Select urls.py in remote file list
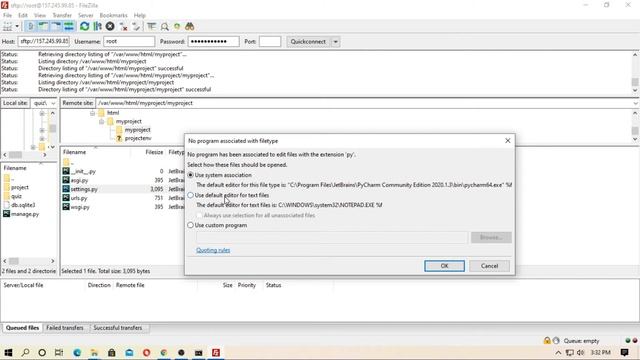 click(79, 198)
